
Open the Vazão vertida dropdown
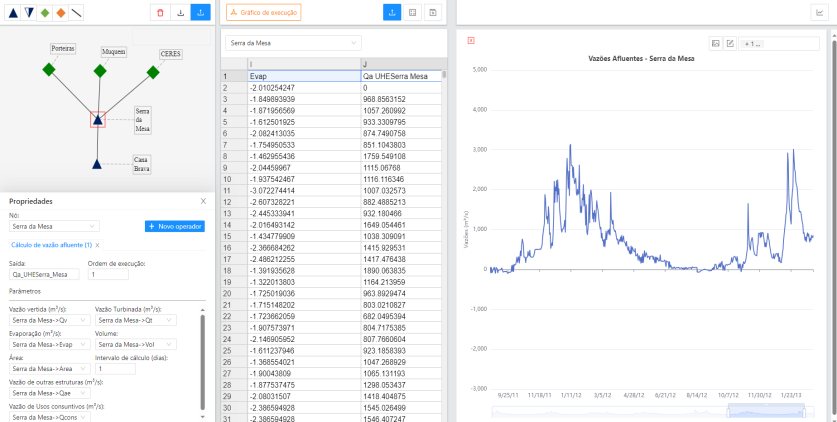tap(50, 320)
